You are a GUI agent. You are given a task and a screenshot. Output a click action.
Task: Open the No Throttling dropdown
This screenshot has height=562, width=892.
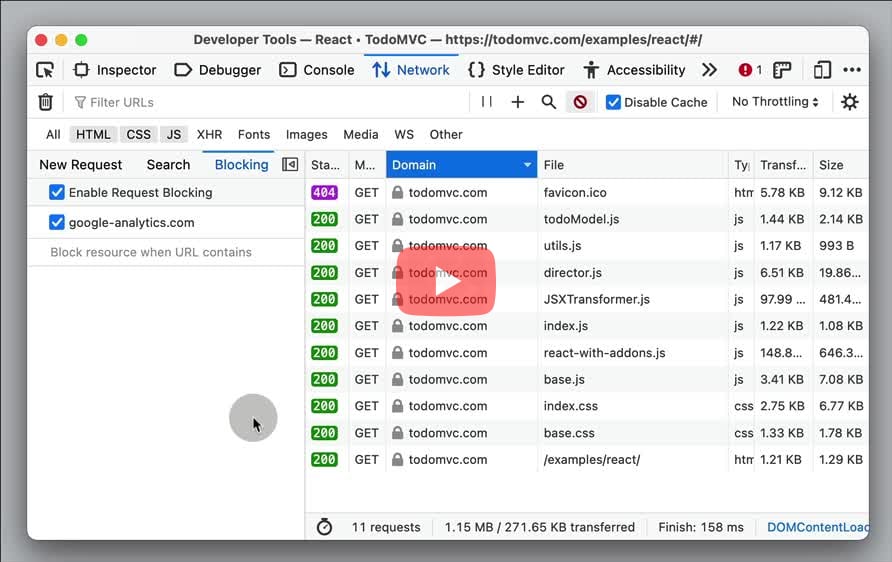pyautogui.click(x=775, y=102)
